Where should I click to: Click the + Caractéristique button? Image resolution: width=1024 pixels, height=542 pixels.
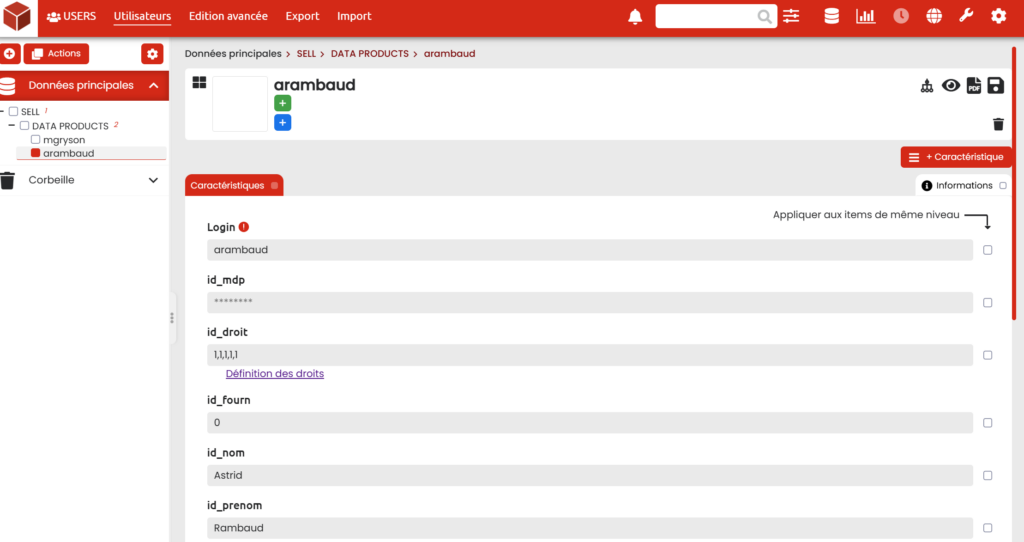point(956,157)
